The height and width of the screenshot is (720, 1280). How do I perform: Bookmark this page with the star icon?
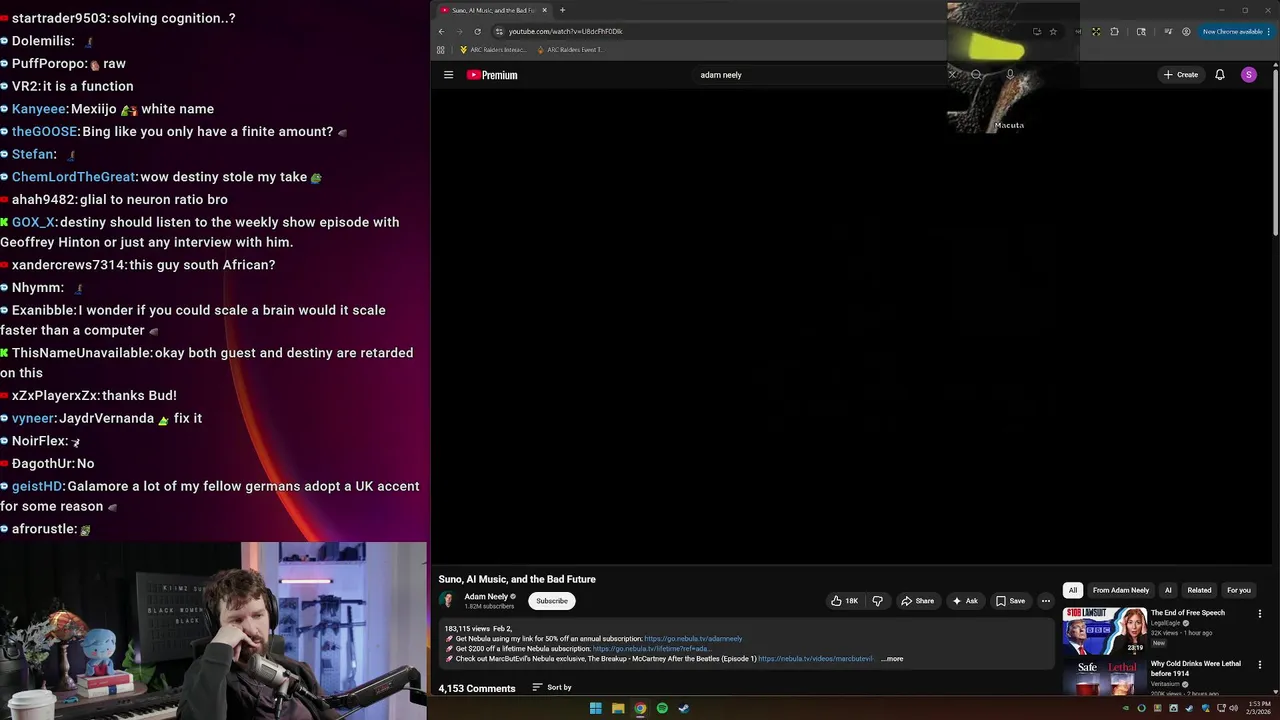click(x=1053, y=31)
